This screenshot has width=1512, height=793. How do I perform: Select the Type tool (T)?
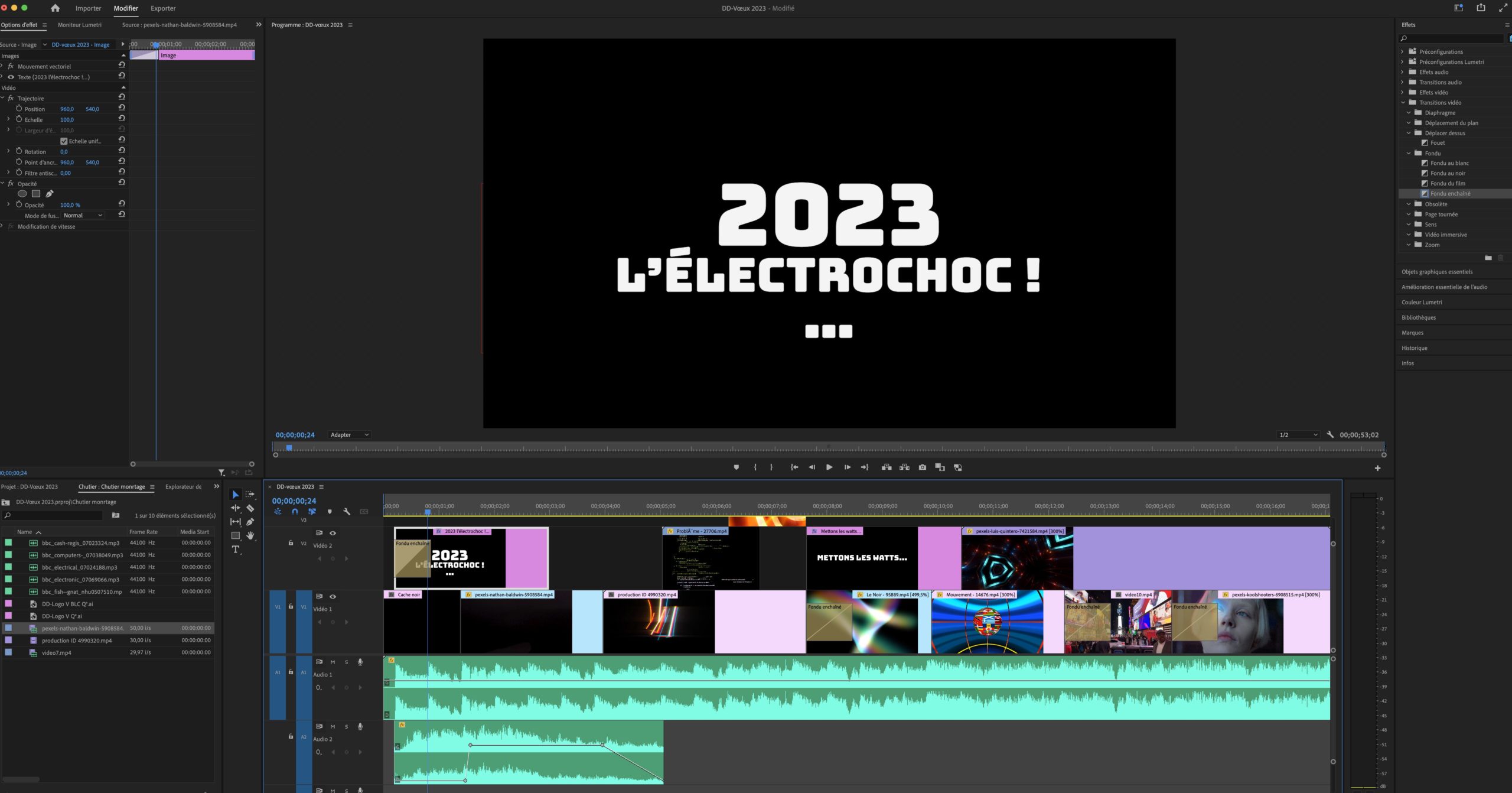click(x=236, y=550)
